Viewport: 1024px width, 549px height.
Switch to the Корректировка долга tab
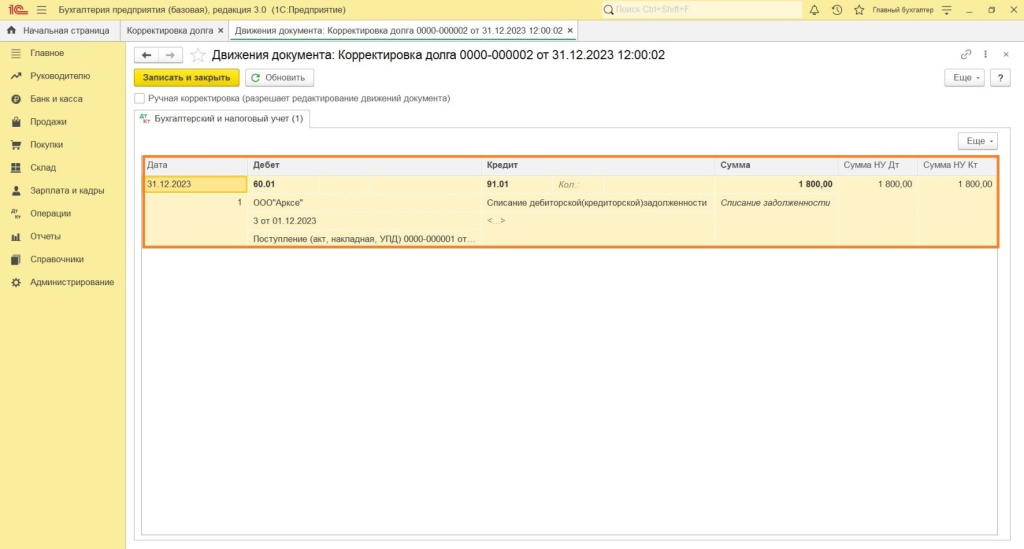169,31
